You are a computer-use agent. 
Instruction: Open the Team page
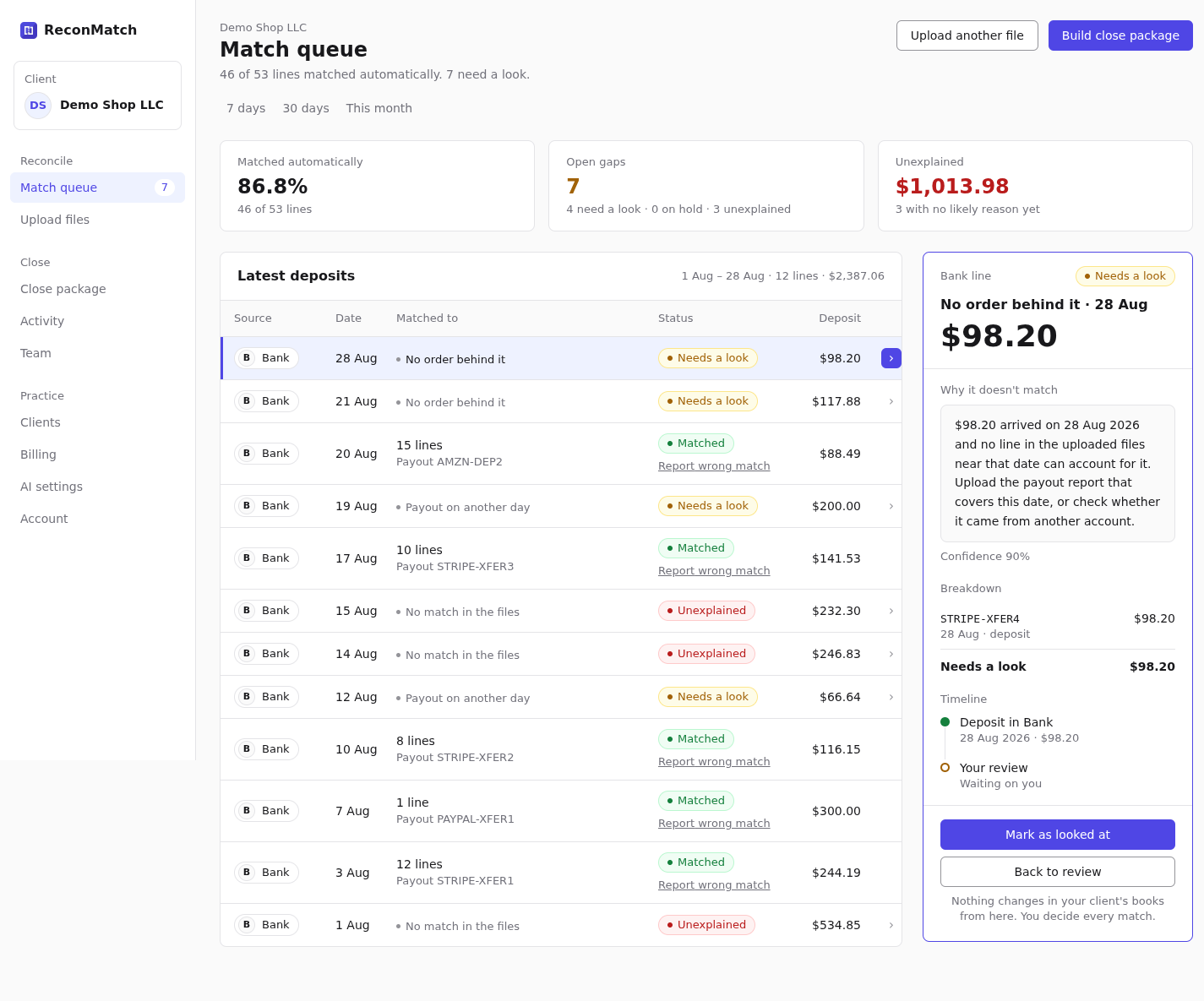click(x=97, y=353)
